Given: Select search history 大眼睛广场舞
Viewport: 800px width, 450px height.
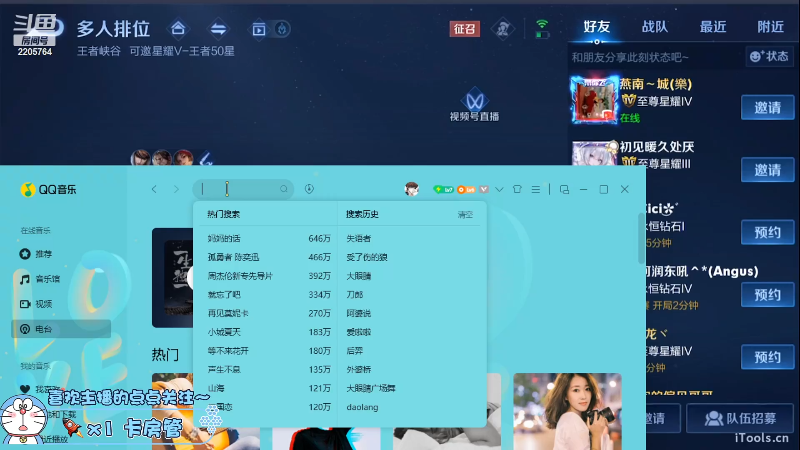Looking at the screenshot, I should click(x=371, y=388).
